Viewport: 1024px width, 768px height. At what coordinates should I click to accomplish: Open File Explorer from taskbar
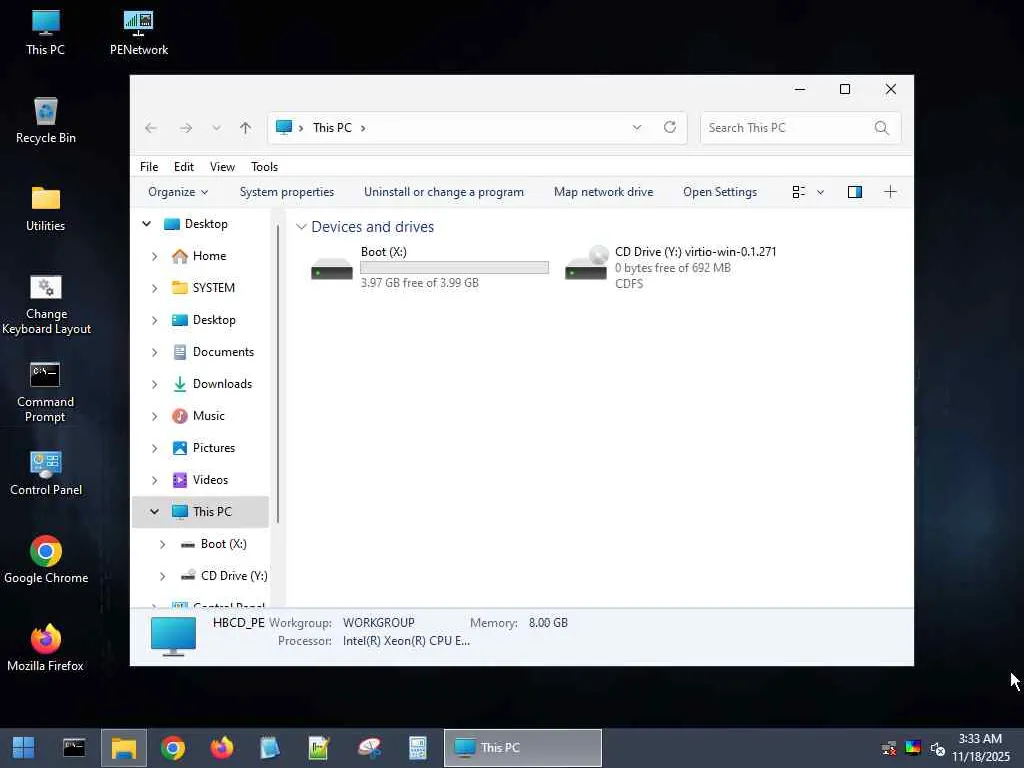click(123, 748)
